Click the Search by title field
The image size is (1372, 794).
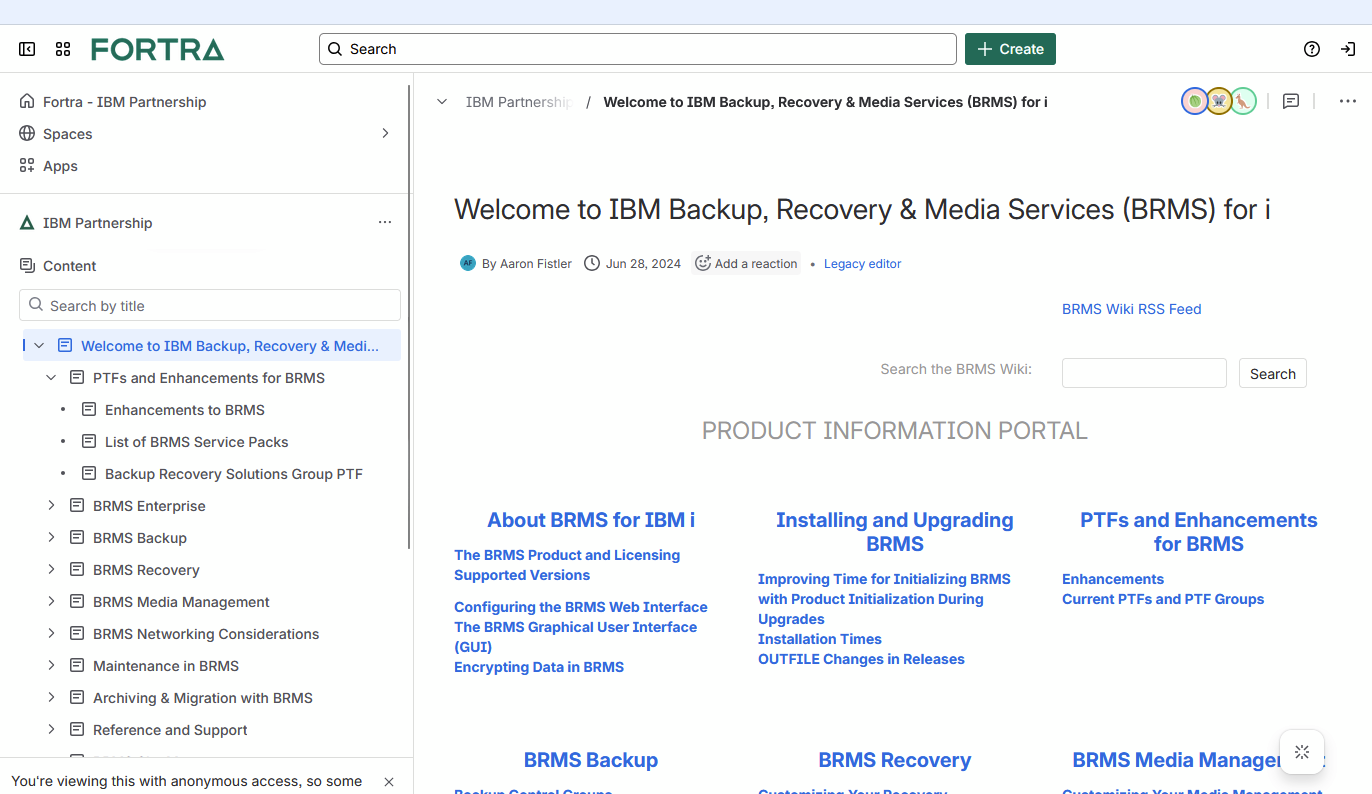tap(210, 306)
